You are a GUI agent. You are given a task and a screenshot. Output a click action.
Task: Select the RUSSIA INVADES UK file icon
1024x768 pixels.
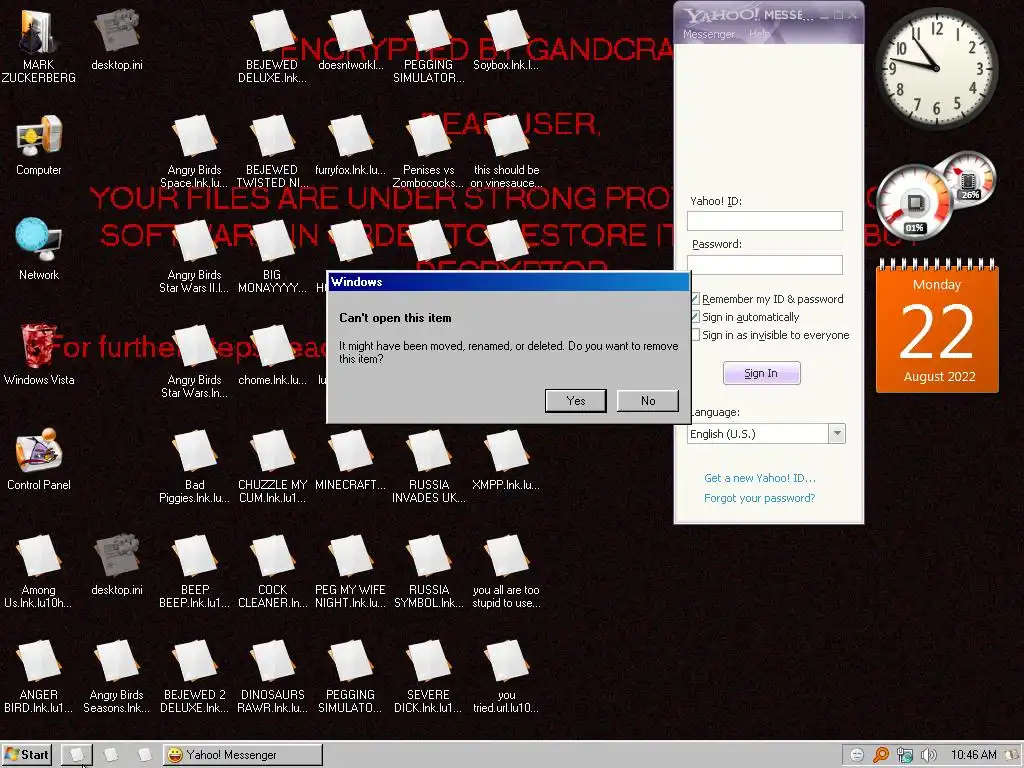pos(428,466)
